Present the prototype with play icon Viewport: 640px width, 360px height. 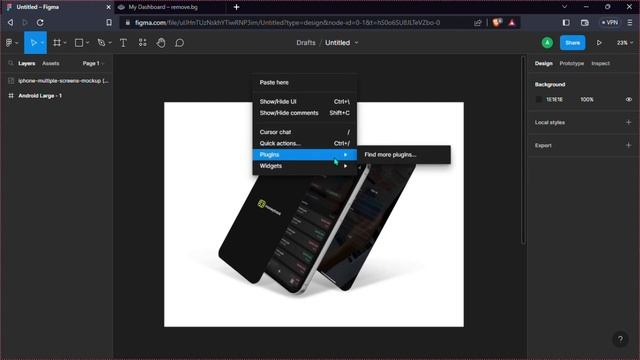pyautogui.click(x=599, y=42)
